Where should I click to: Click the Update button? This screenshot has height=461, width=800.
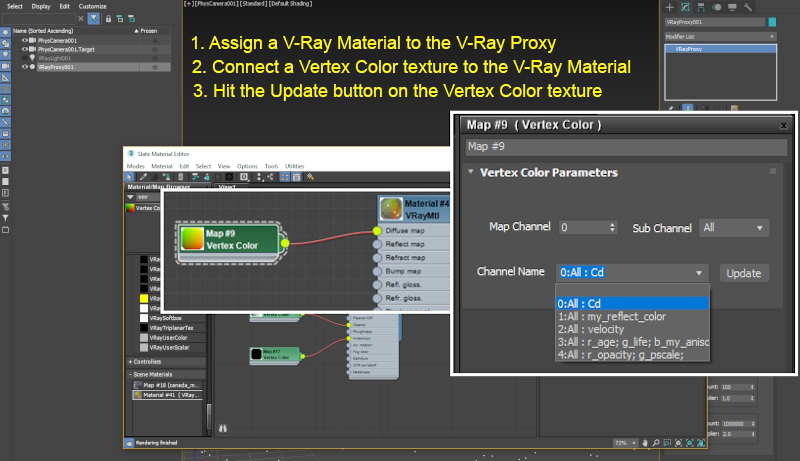pyautogui.click(x=743, y=273)
